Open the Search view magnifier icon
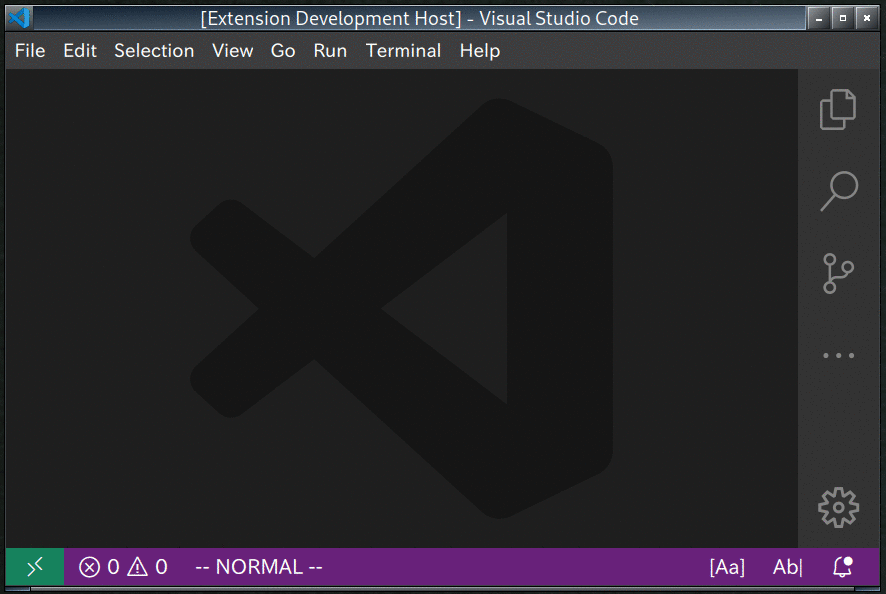 click(x=839, y=192)
